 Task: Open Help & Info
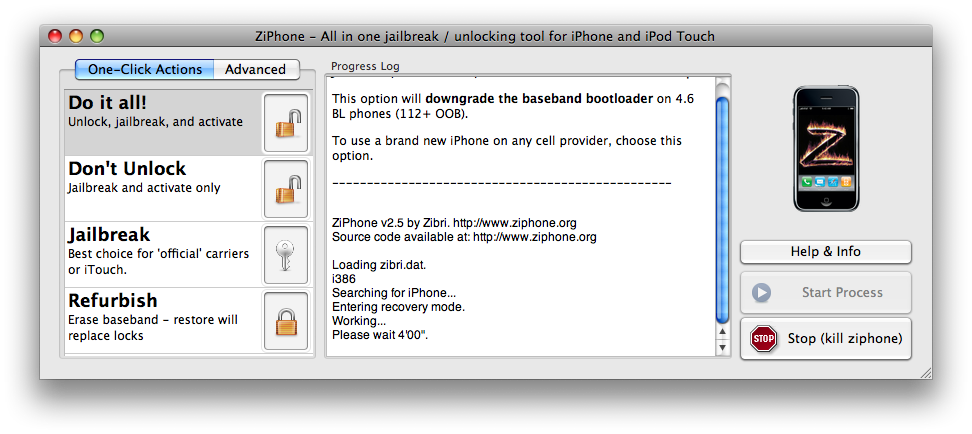[x=826, y=252]
